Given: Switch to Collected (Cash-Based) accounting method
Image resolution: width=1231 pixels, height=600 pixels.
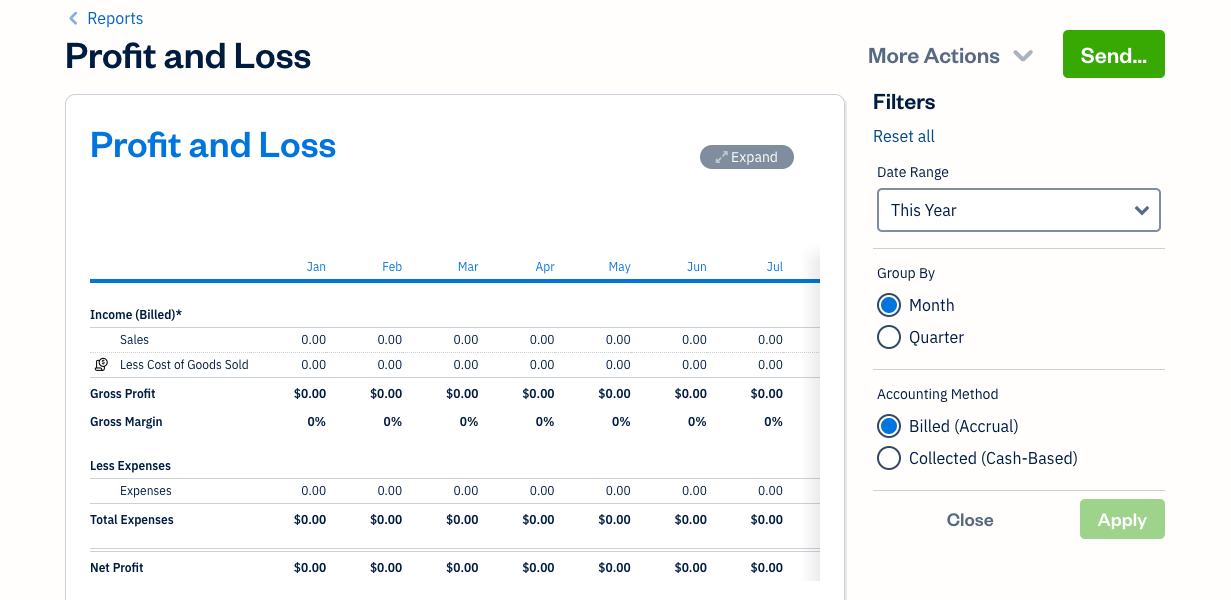Looking at the screenshot, I should pyautogui.click(x=889, y=458).
